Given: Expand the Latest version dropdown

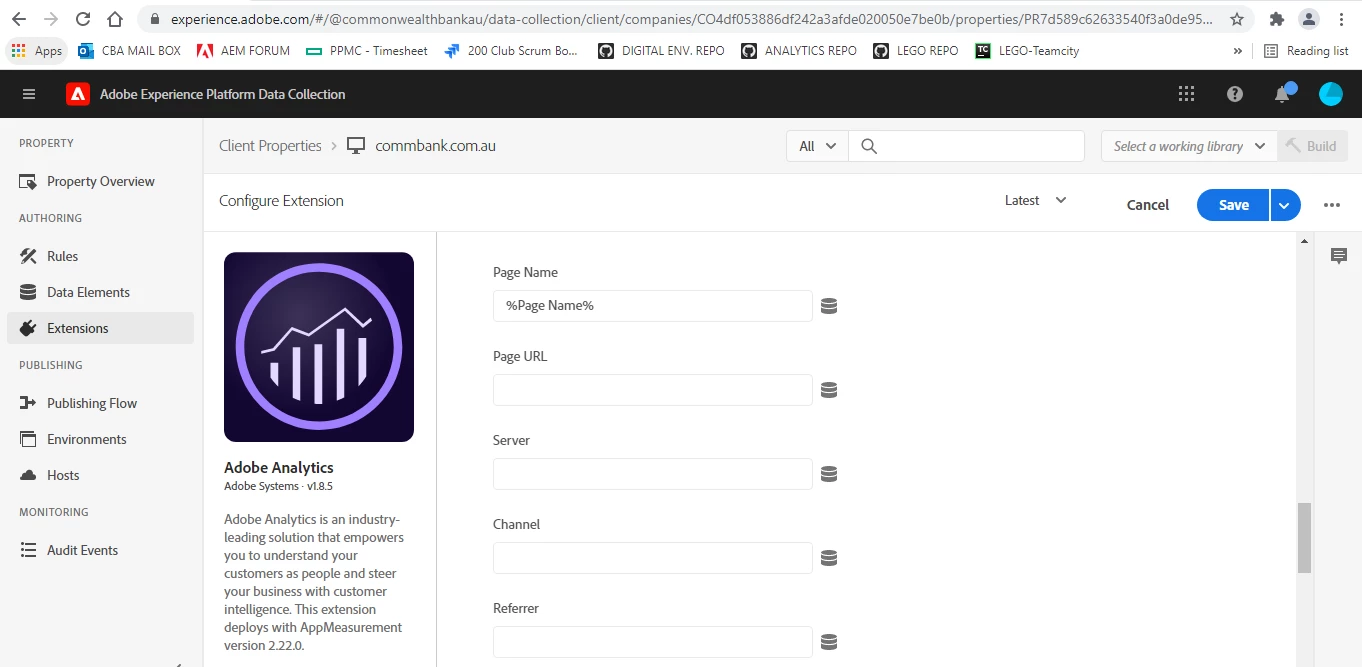Looking at the screenshot, I should [x=1036, y=200].
